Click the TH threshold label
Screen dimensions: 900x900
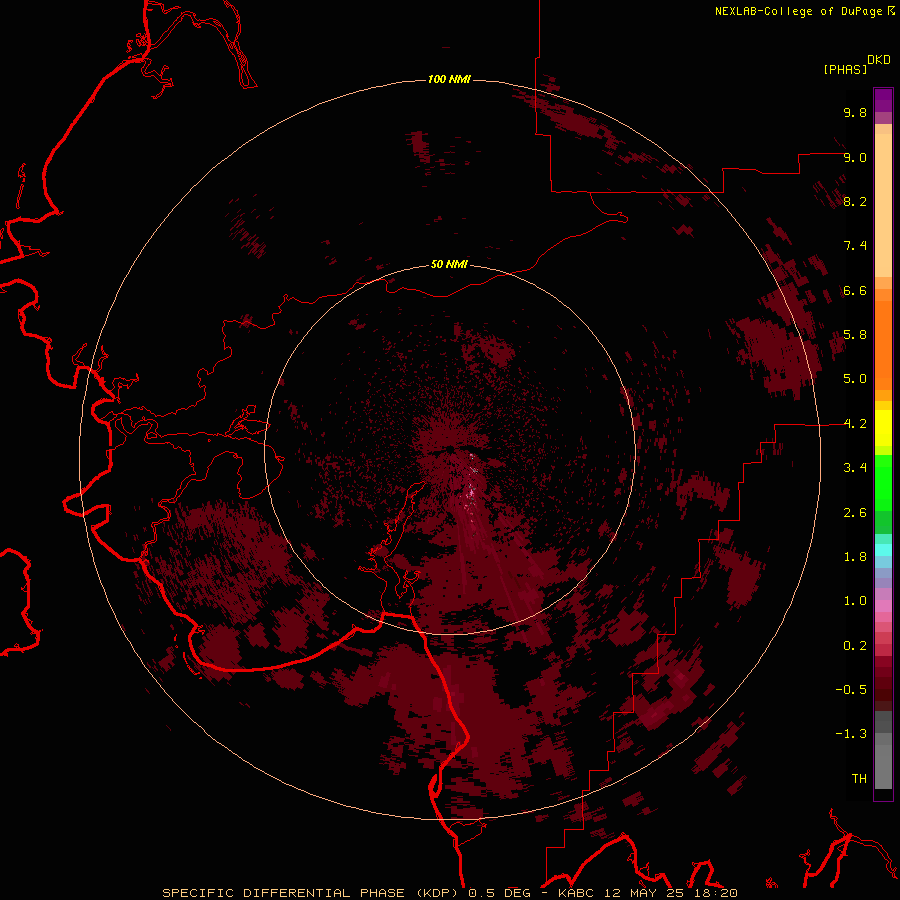859,779
